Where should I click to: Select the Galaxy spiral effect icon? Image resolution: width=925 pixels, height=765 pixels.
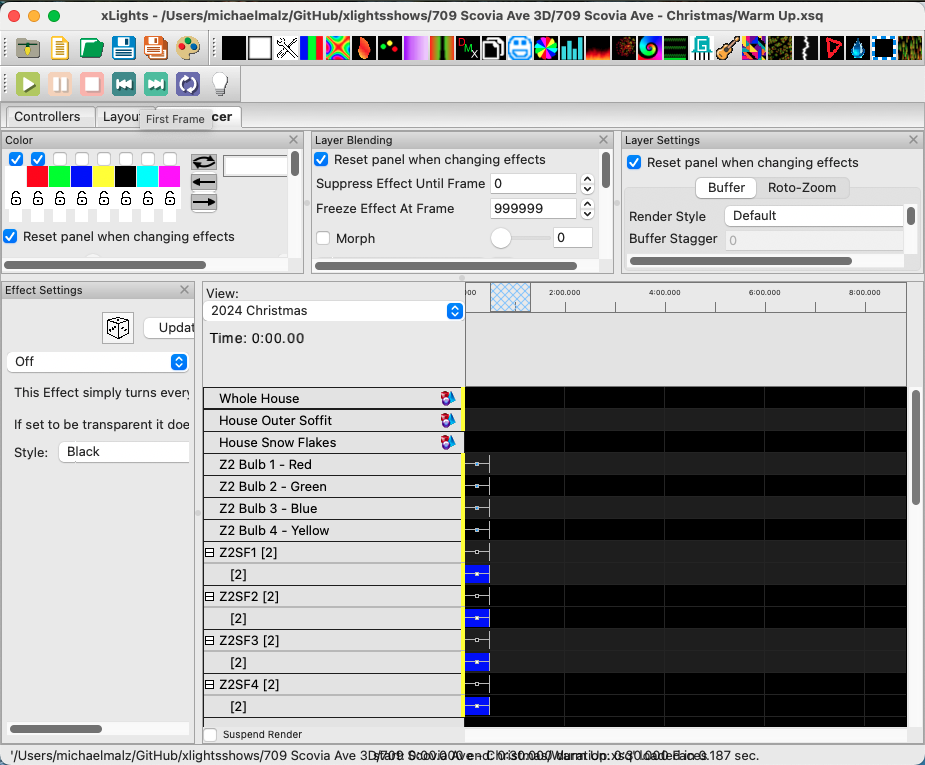(650, 48)
